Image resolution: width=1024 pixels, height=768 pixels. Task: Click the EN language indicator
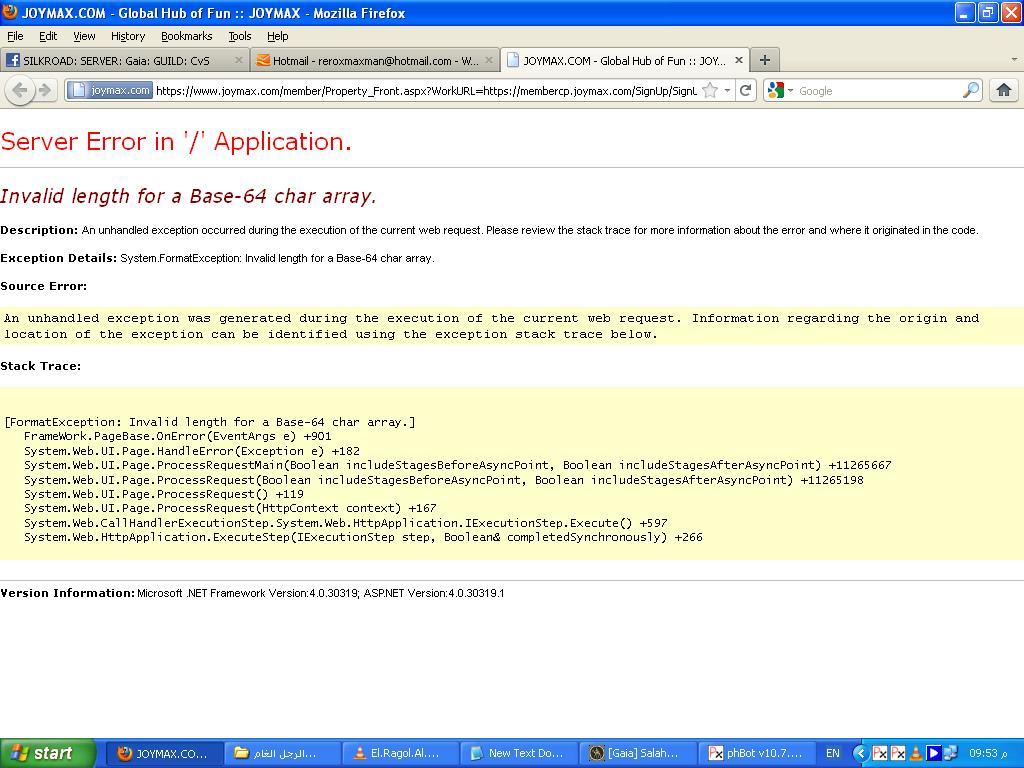coord(833,753)
